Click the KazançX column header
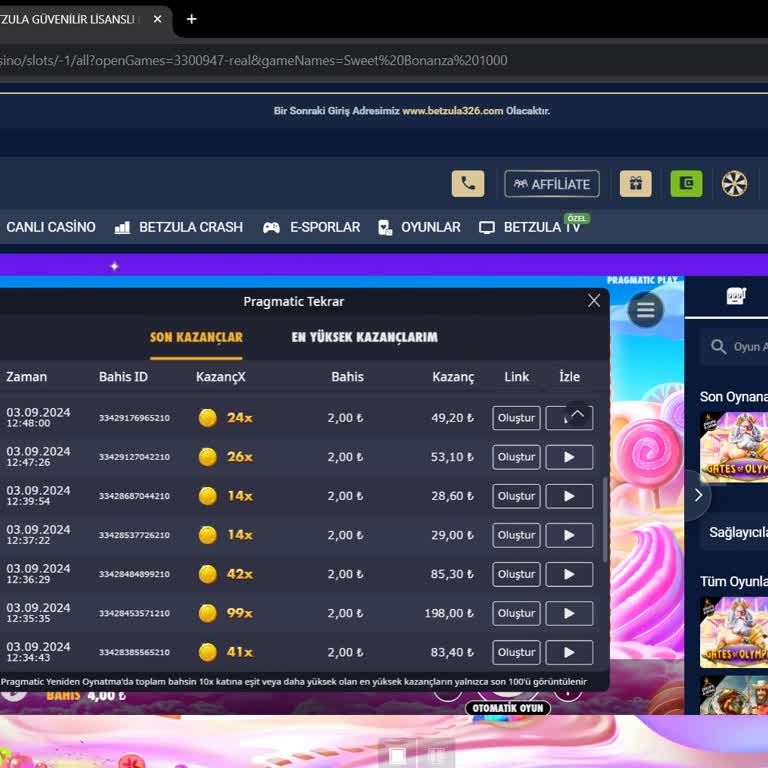The height and width of the screenshot is (768, 768). tap(220, 377)
